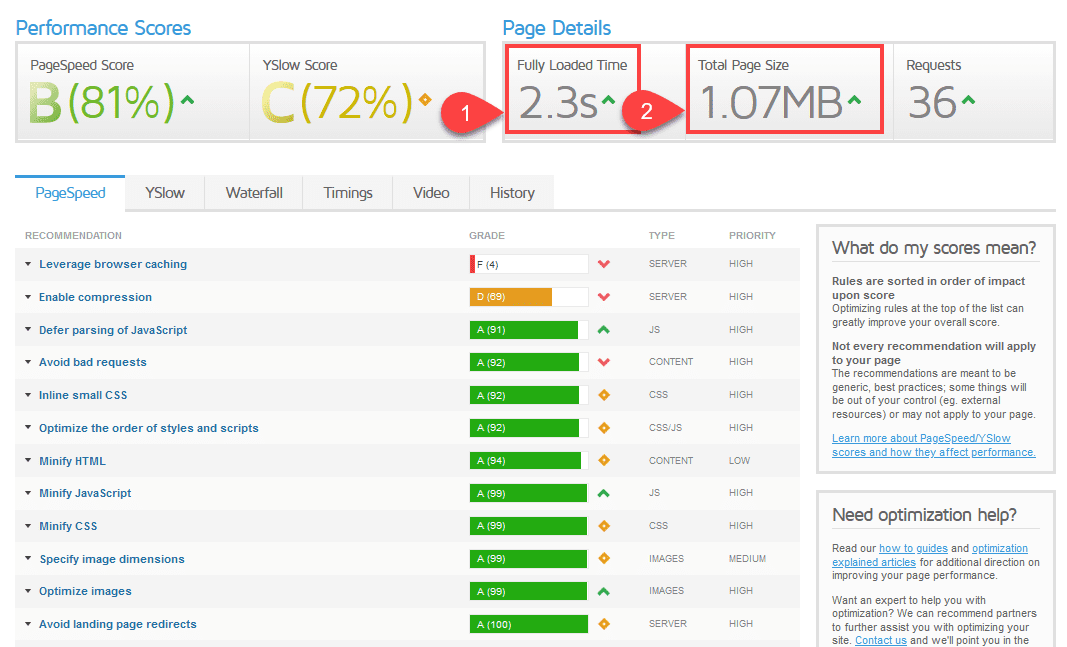1067x647 pixels.
Task: Click the orange diamond for Inline small CSS
Action: tap(601, 394)
